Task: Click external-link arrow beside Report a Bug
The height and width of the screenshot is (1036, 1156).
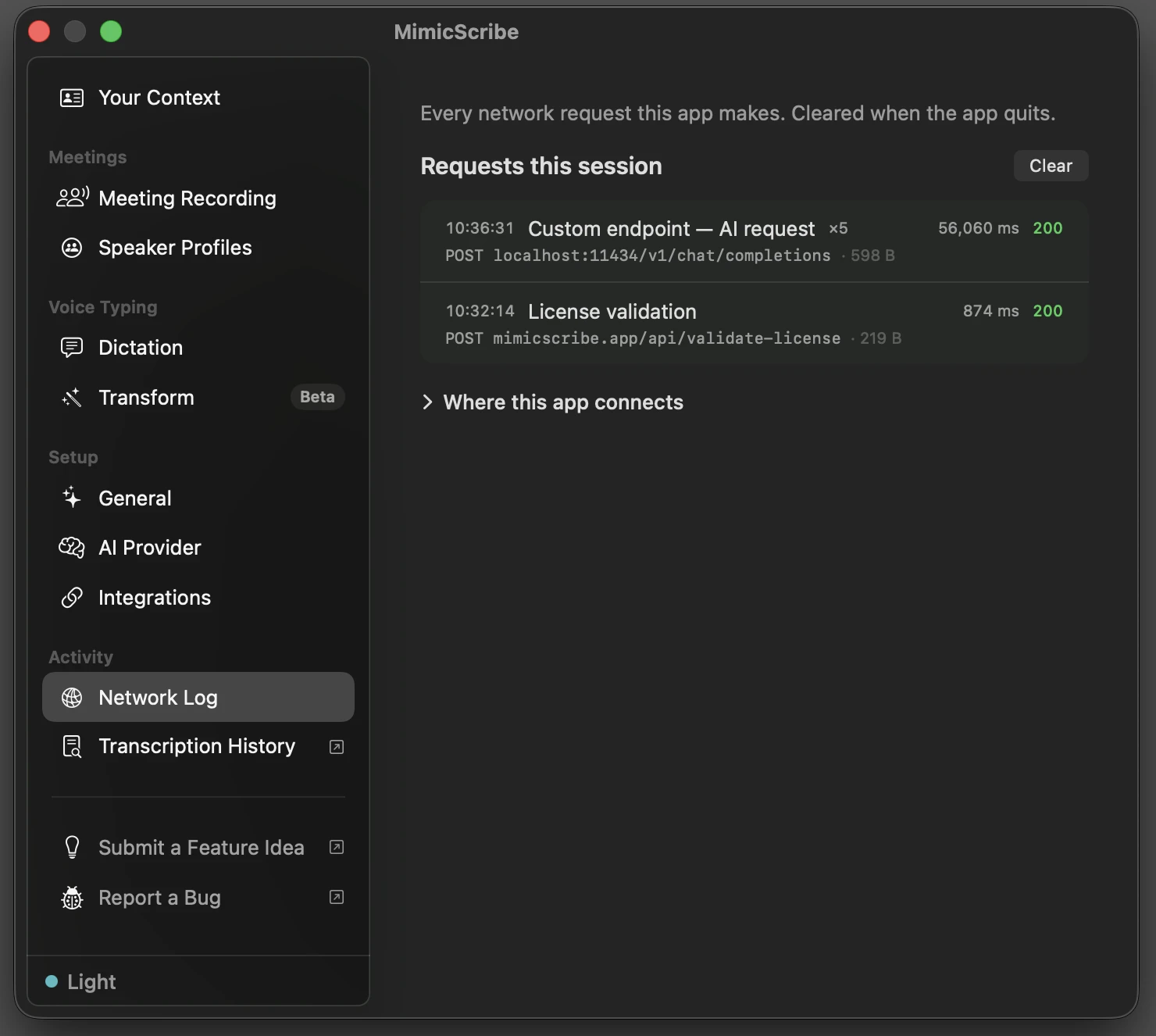Action: coord(337,897)
